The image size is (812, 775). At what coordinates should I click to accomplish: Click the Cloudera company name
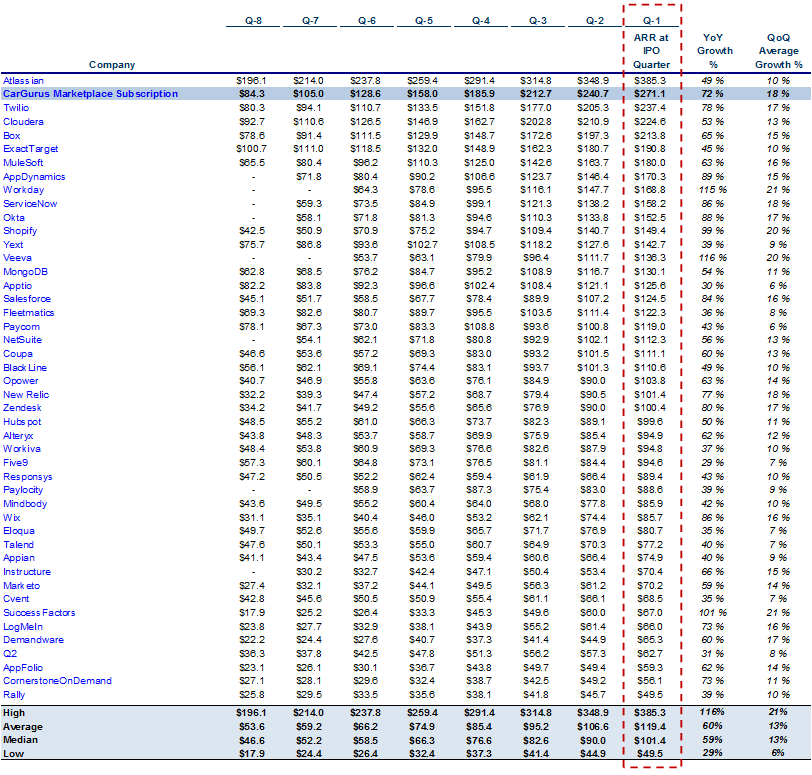point(23,122)
